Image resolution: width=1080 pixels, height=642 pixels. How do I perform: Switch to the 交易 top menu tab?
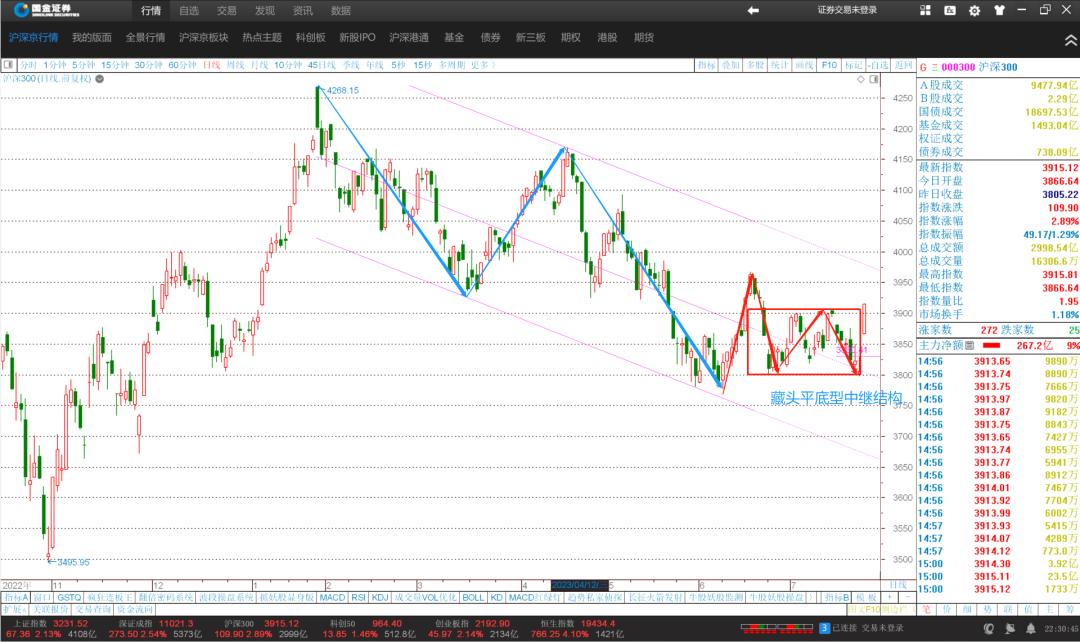tap(227, 10)
